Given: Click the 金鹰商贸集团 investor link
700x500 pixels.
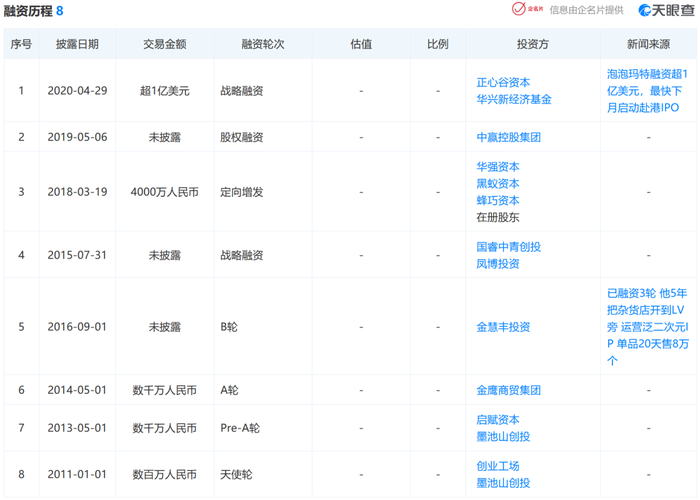Looking at the screenshot, I should click(x=508, y=390).
